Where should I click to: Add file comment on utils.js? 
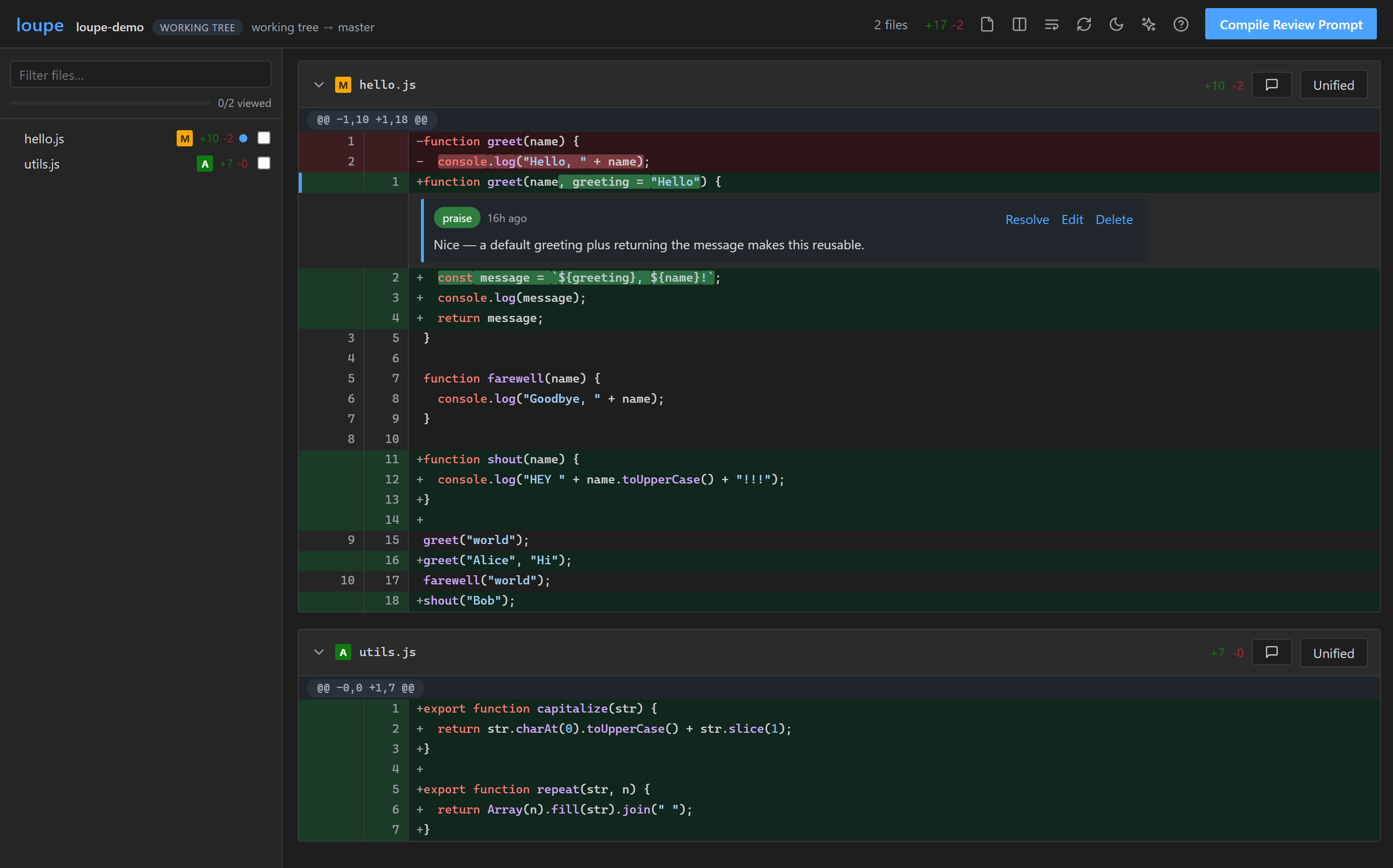click(x=1271, y=652)
